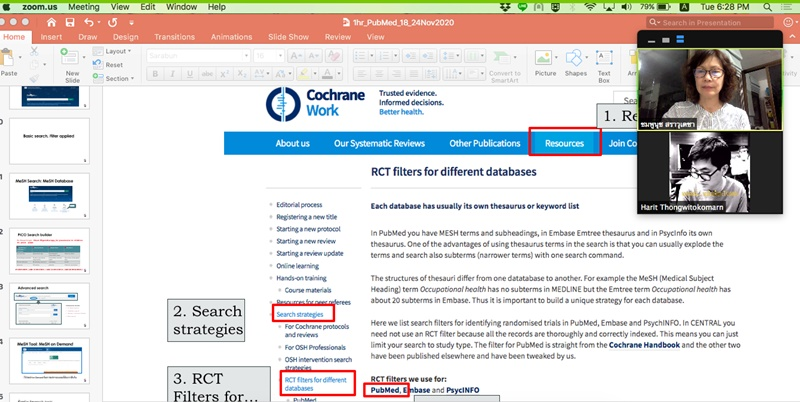This screenshot has height=402, width=800.
Task: Switch to the Transitions tab
Action: coord(174,37)
